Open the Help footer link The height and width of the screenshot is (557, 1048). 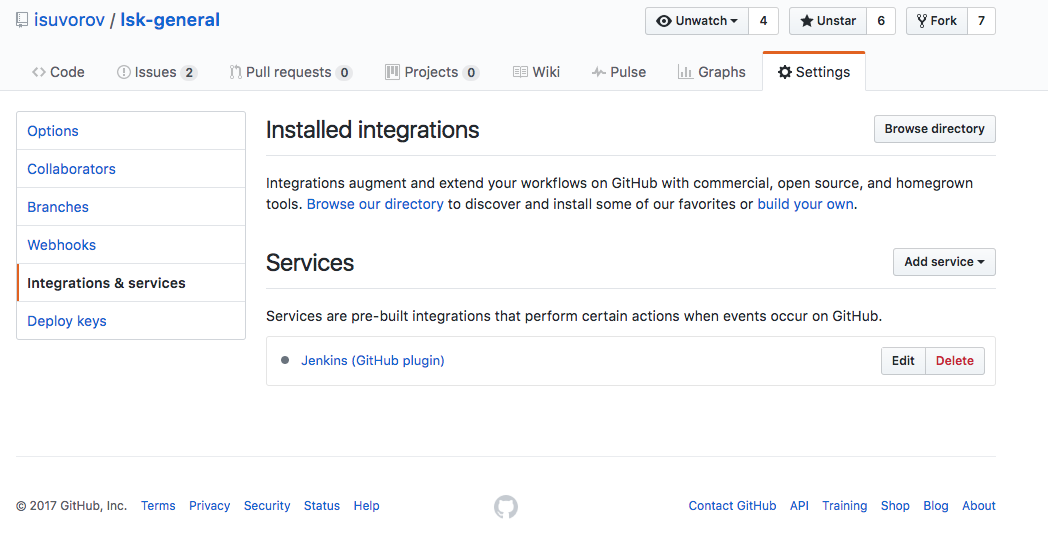tap(366, 506)
